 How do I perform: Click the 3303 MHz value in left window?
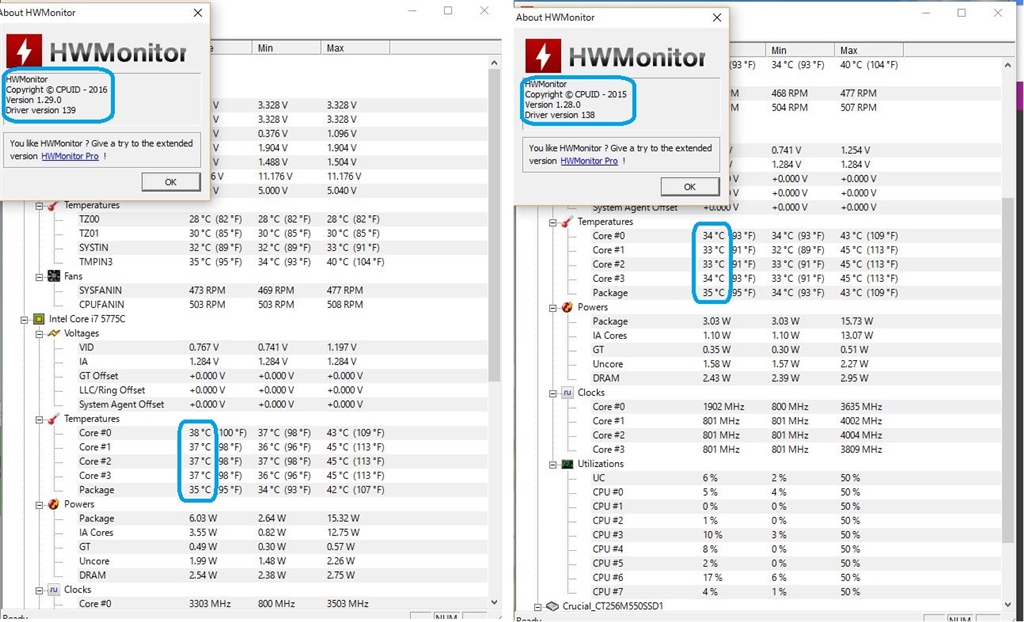point(210,604)
